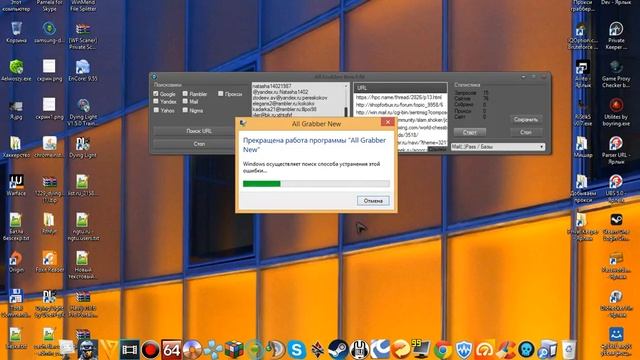Click the URL column header
The height and width of the screenshot is (360, 640).
(400, 88)
